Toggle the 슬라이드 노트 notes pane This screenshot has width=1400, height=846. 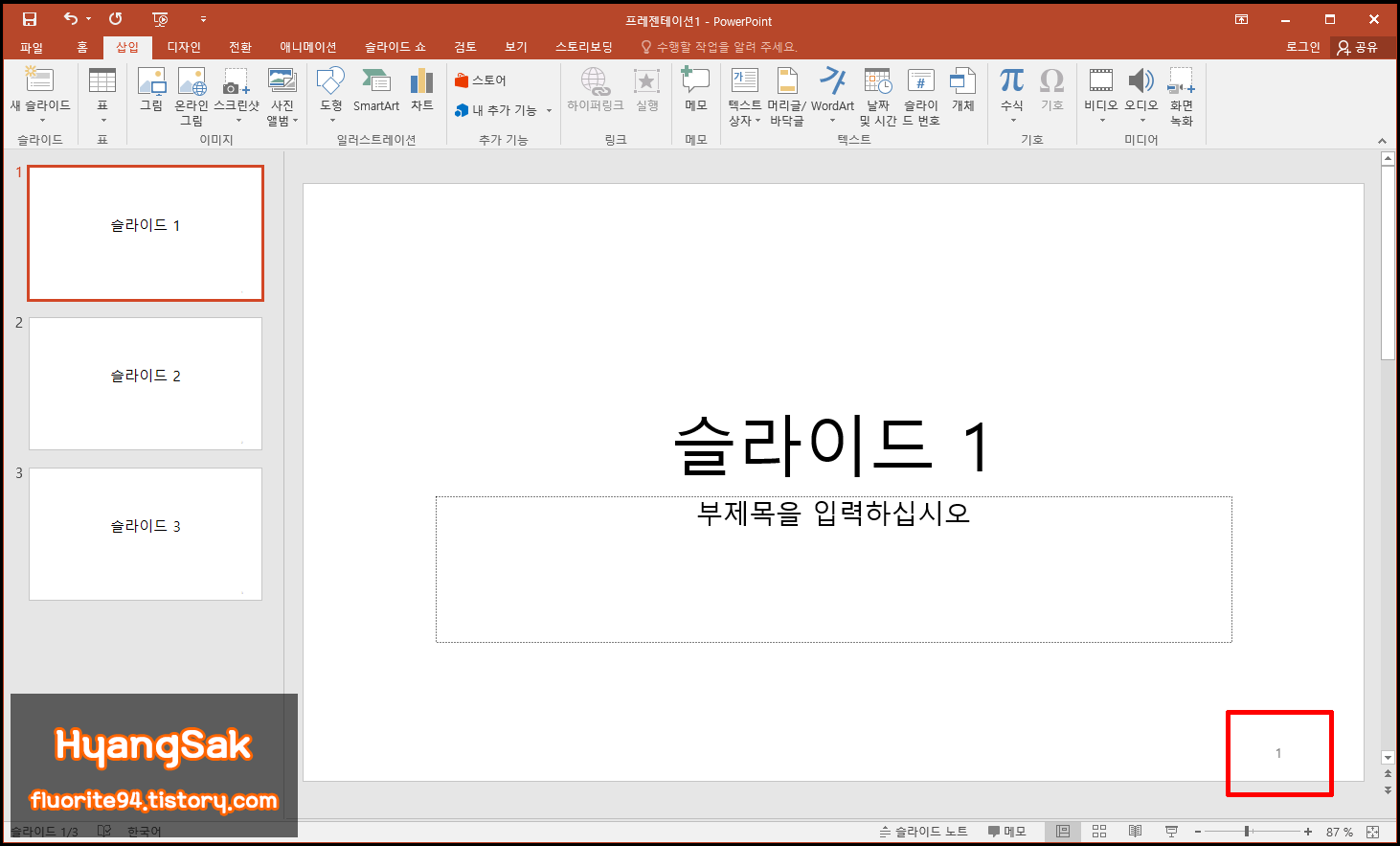923,832
